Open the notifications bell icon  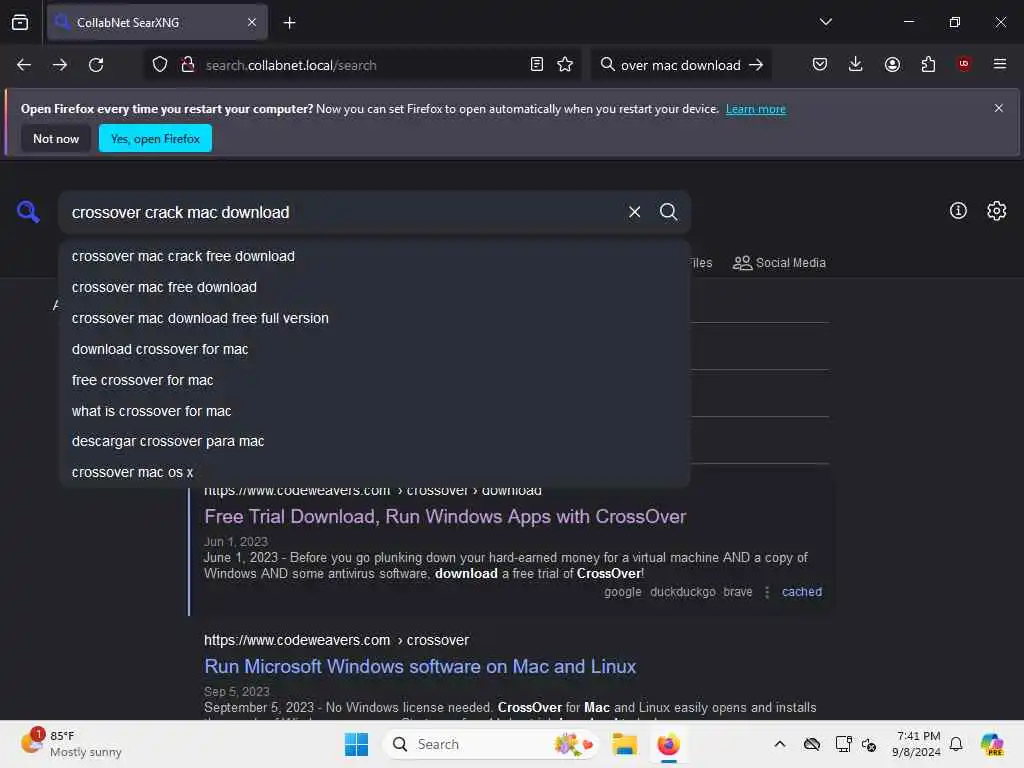pyautogui.click(x=956, y=744)
